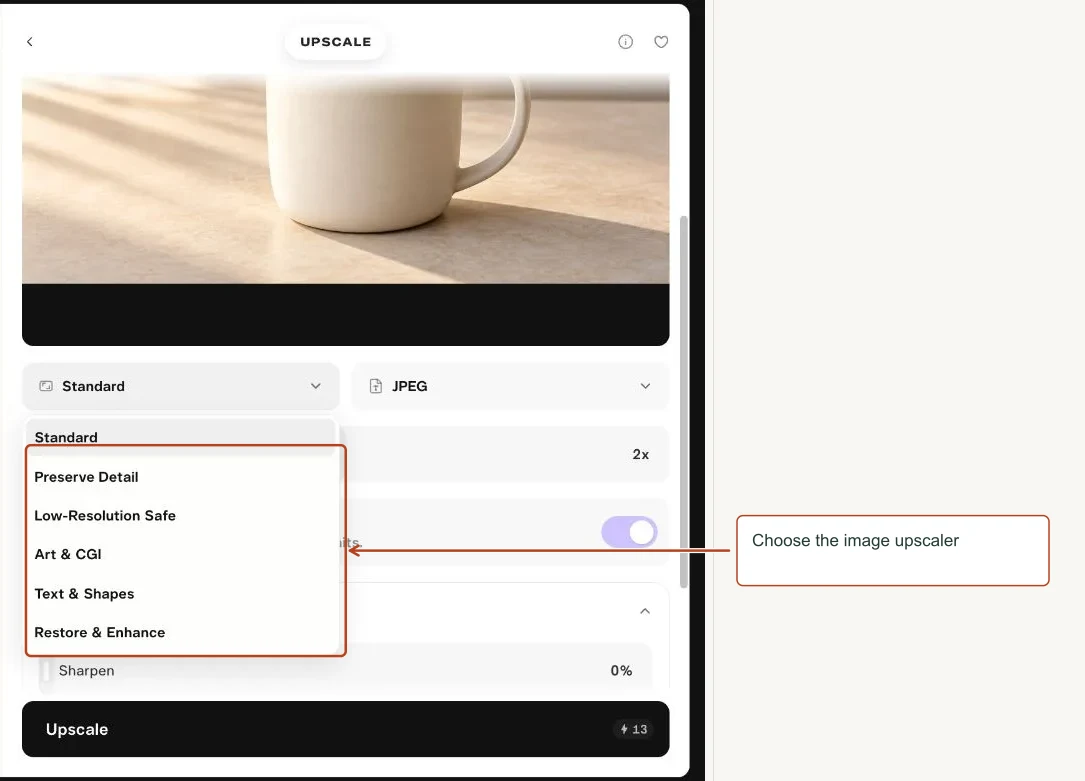Choose Low-Resolution Safe option
The width and height of the screenshot is (1085, 781).
click(x=183, y=515)
